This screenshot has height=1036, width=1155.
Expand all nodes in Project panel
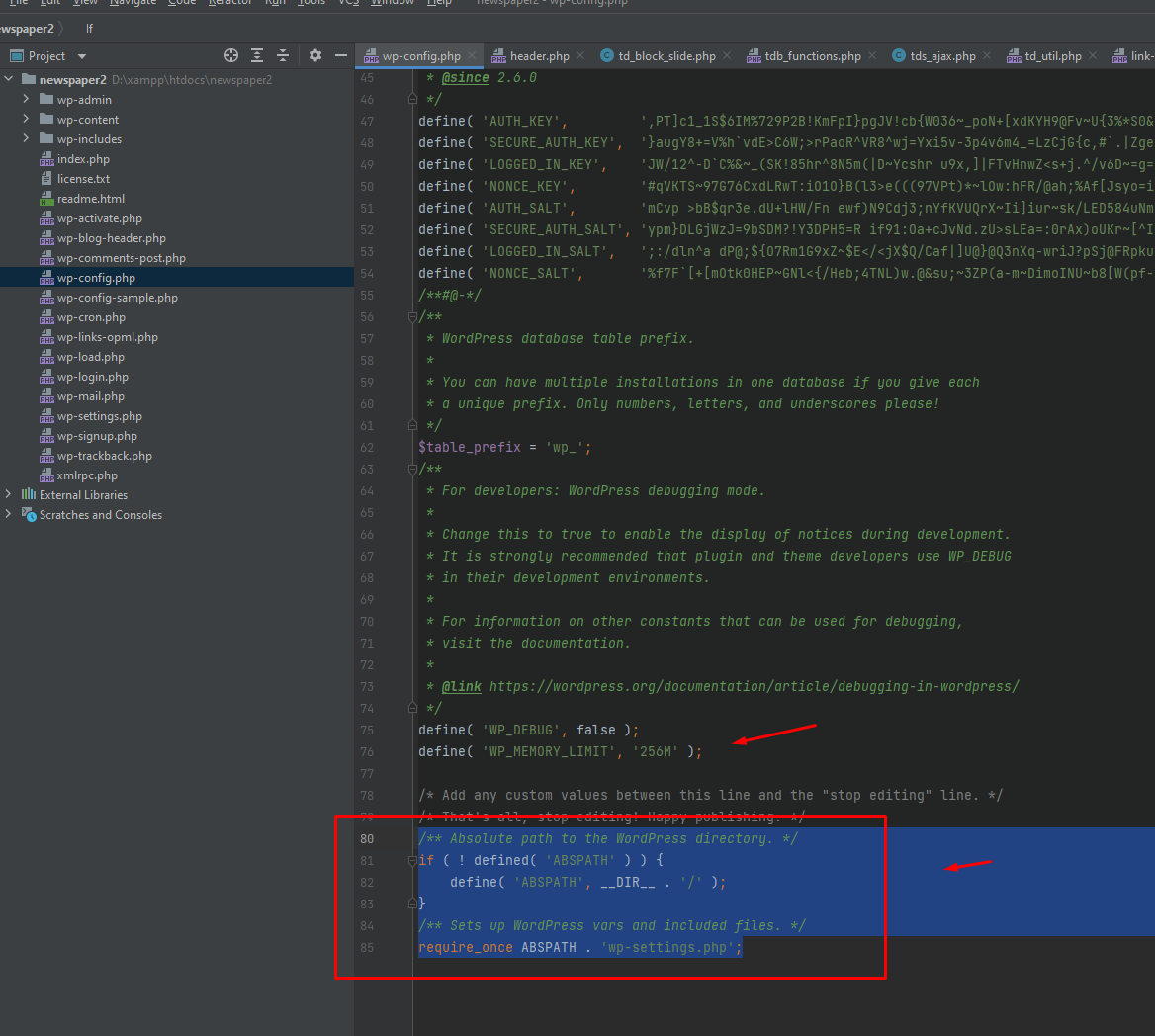[257, 55]
